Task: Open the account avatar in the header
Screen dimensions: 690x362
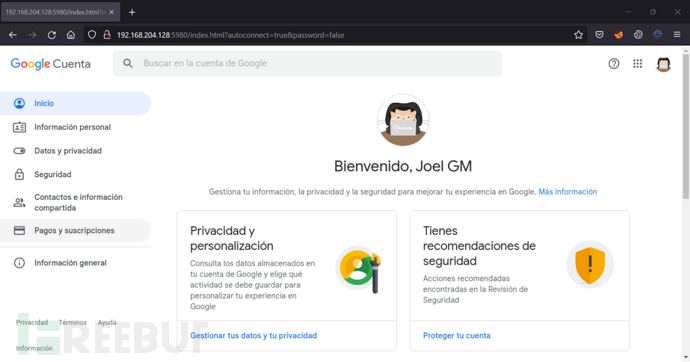Action: pos(663,64)
